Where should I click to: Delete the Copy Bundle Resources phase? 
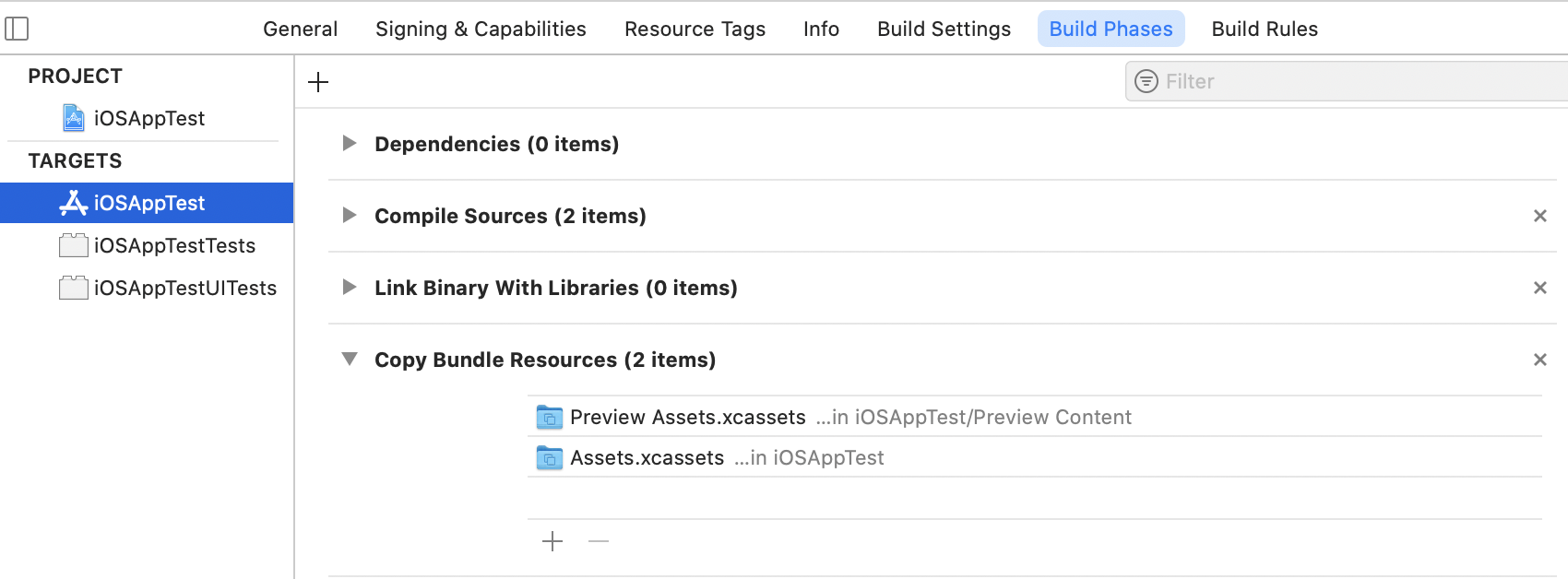coord(1539,360)
